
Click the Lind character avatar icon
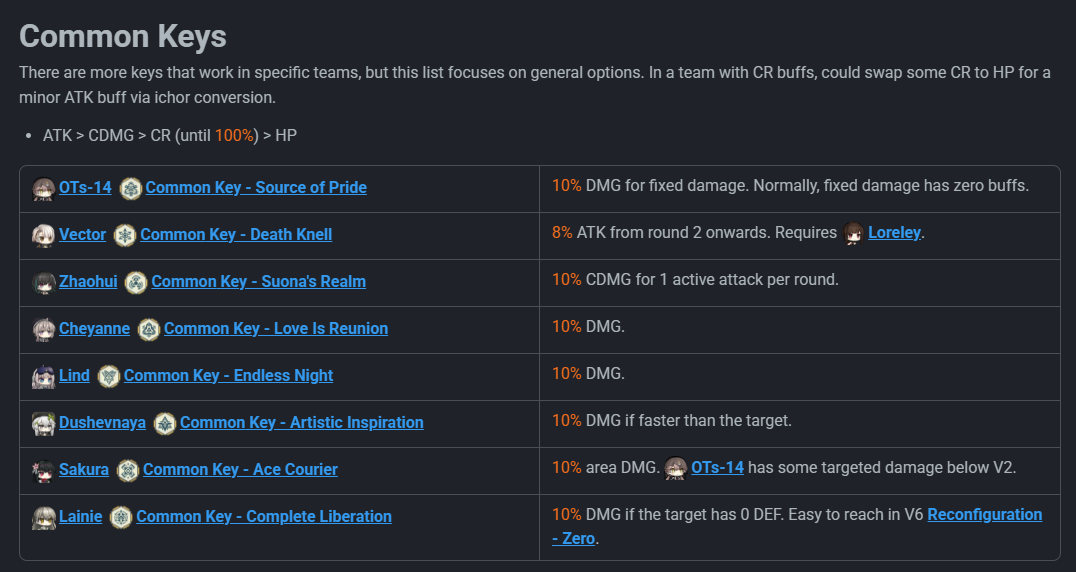click(x=44, y=377)
